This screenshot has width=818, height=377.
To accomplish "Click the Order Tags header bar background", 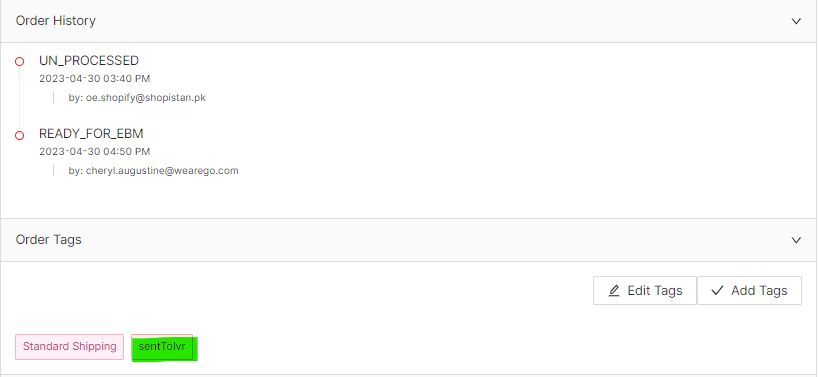I will pos(408,240).
